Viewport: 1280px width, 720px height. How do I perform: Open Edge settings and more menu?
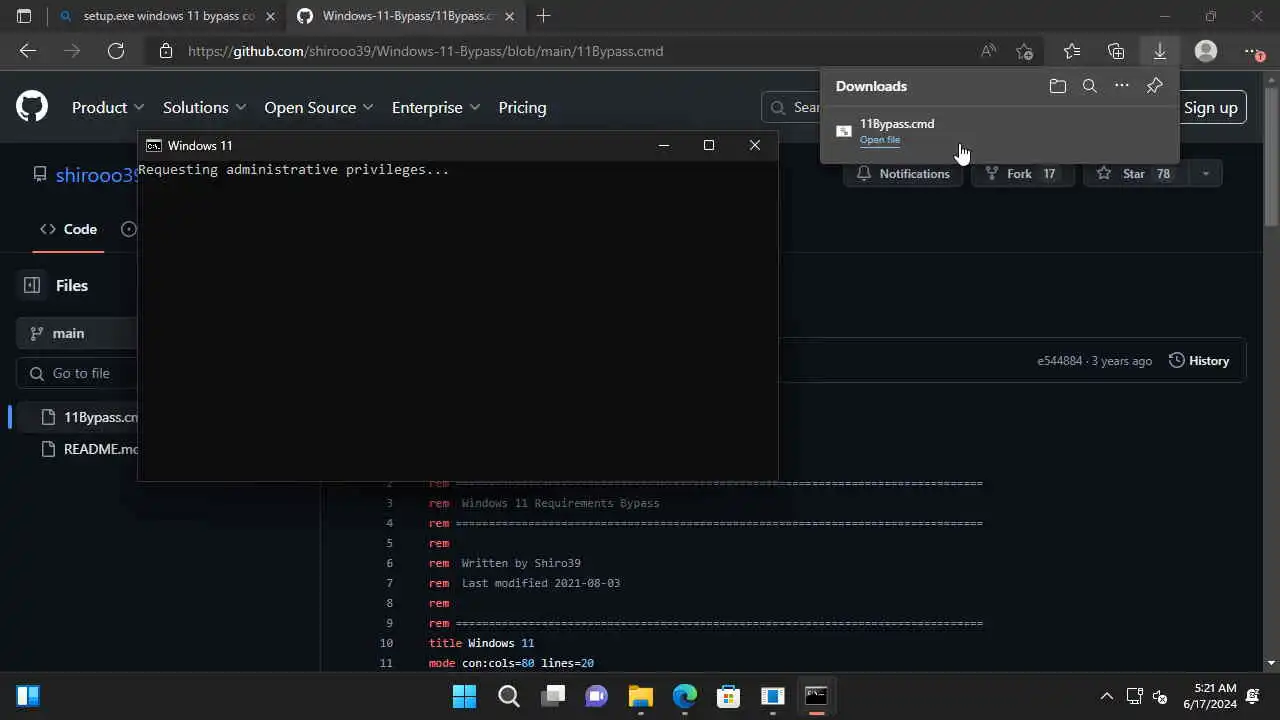point(1252,51)
